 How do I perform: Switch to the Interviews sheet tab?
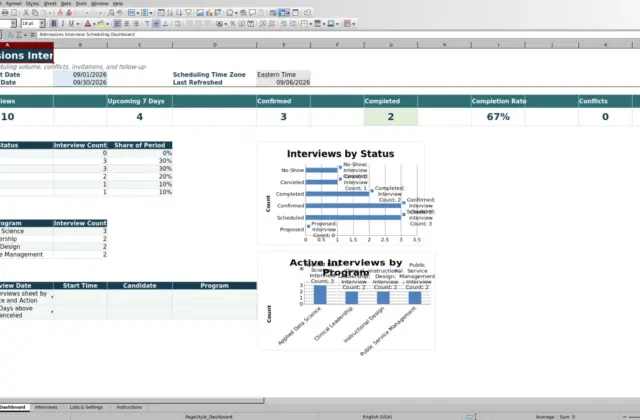point(46,407)
